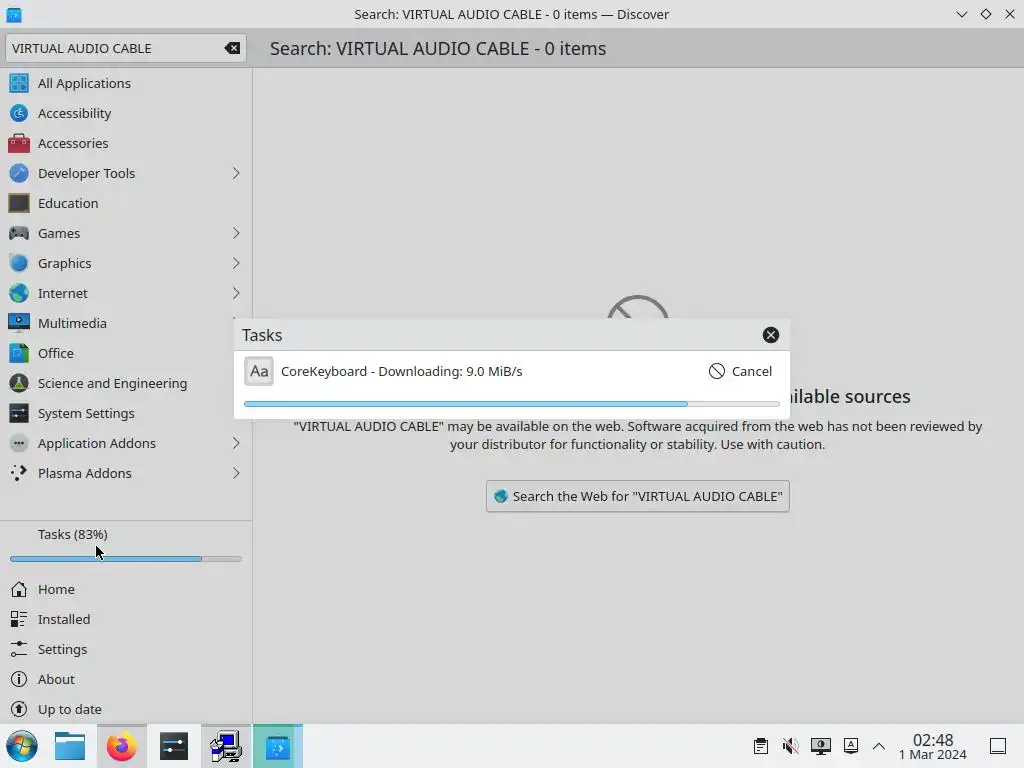Open System Settings from the taskbar
The height and width of the screenshot is (768, 1024).
coord(174,746)
